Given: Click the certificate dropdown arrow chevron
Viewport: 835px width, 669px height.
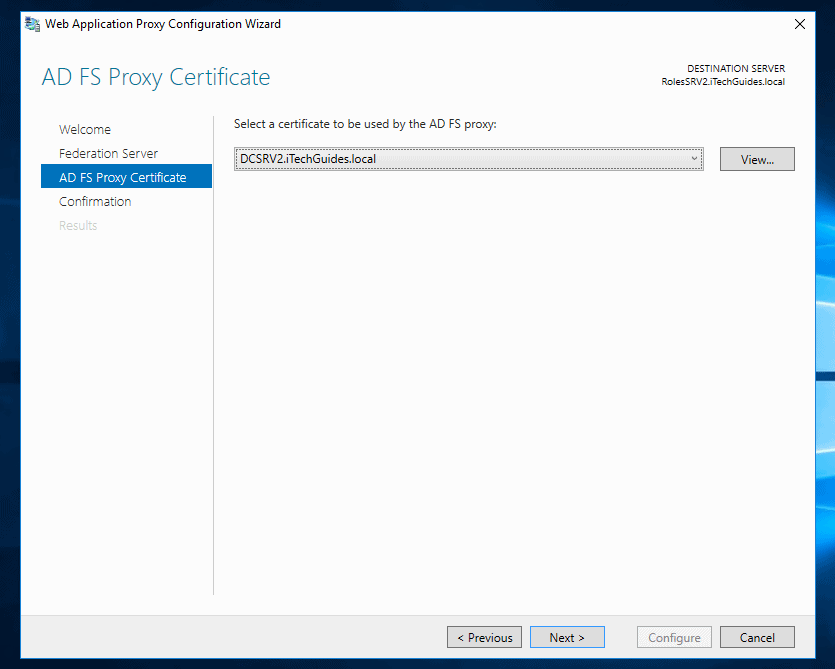Looking at the screenshot, I should (x=694, y=158).
